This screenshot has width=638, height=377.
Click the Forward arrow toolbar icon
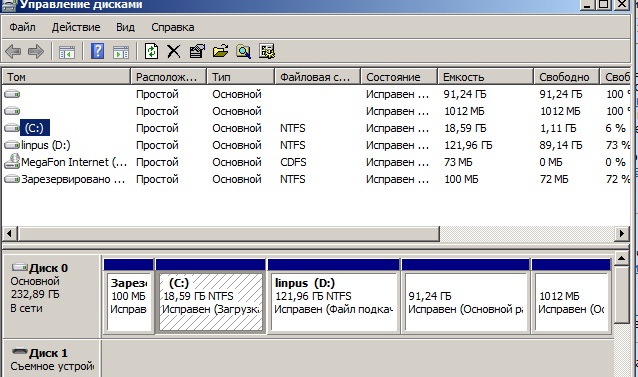36,52
